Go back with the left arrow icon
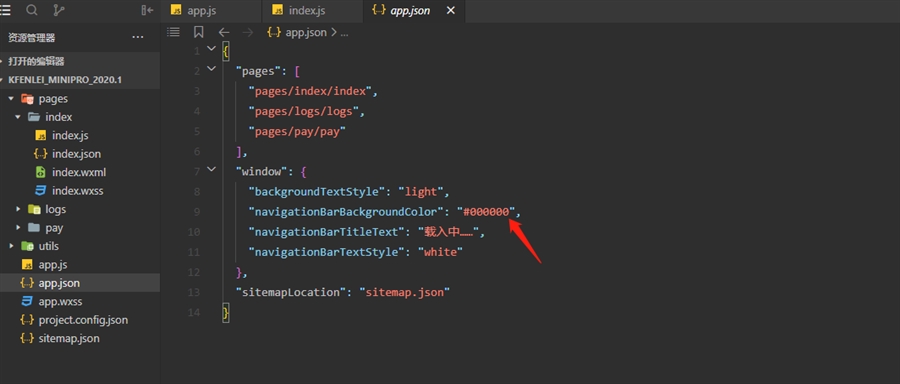Image resolution: width=900 pixels, height=384 pixels. pyautogui.click(x=224, y=33)
